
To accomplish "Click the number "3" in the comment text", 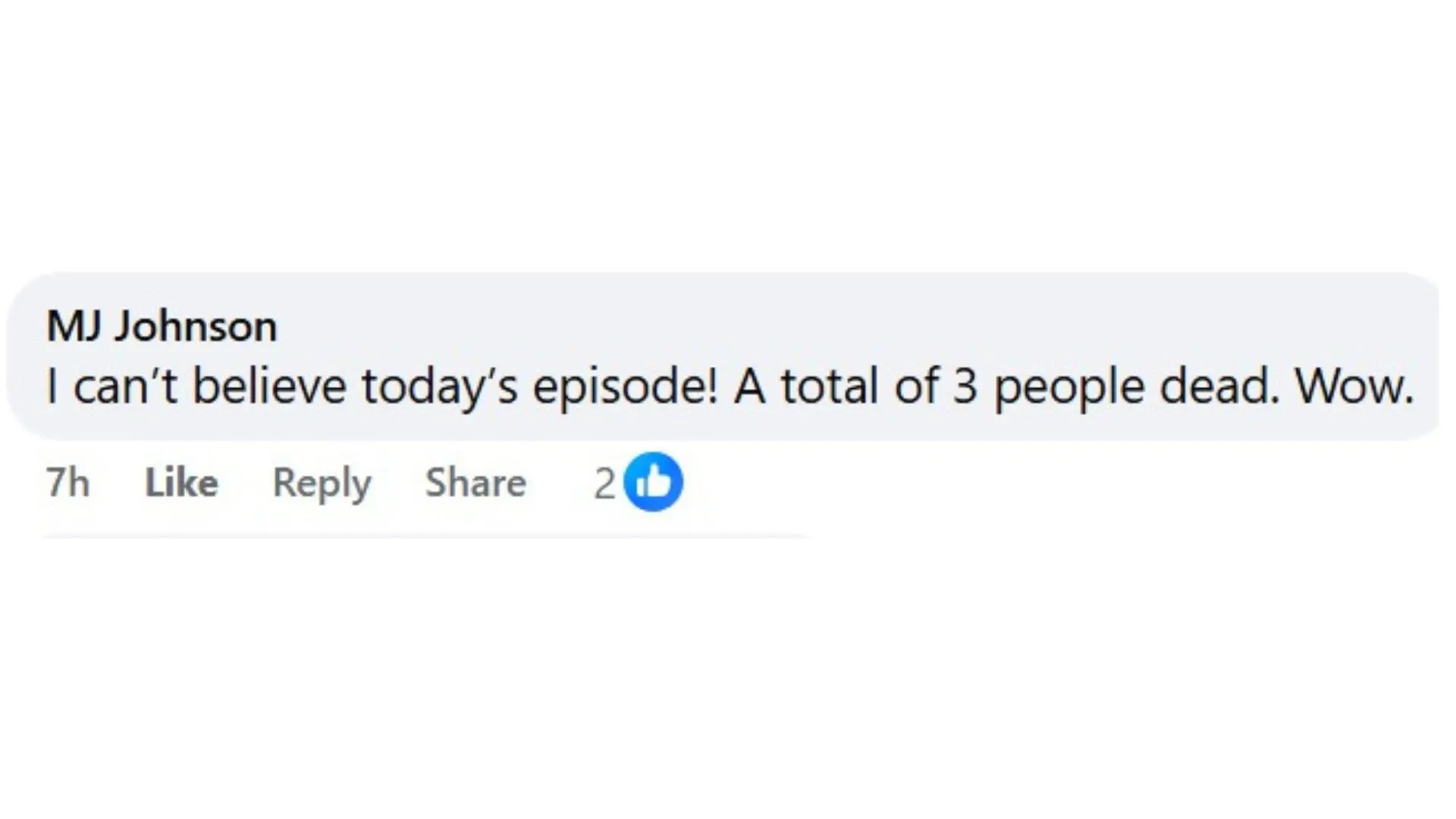I will [x=965, y=387].
